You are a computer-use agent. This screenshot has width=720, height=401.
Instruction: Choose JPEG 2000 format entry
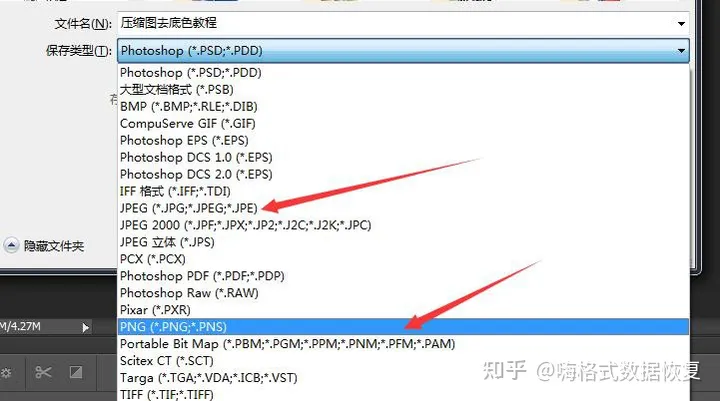[403, 225]
